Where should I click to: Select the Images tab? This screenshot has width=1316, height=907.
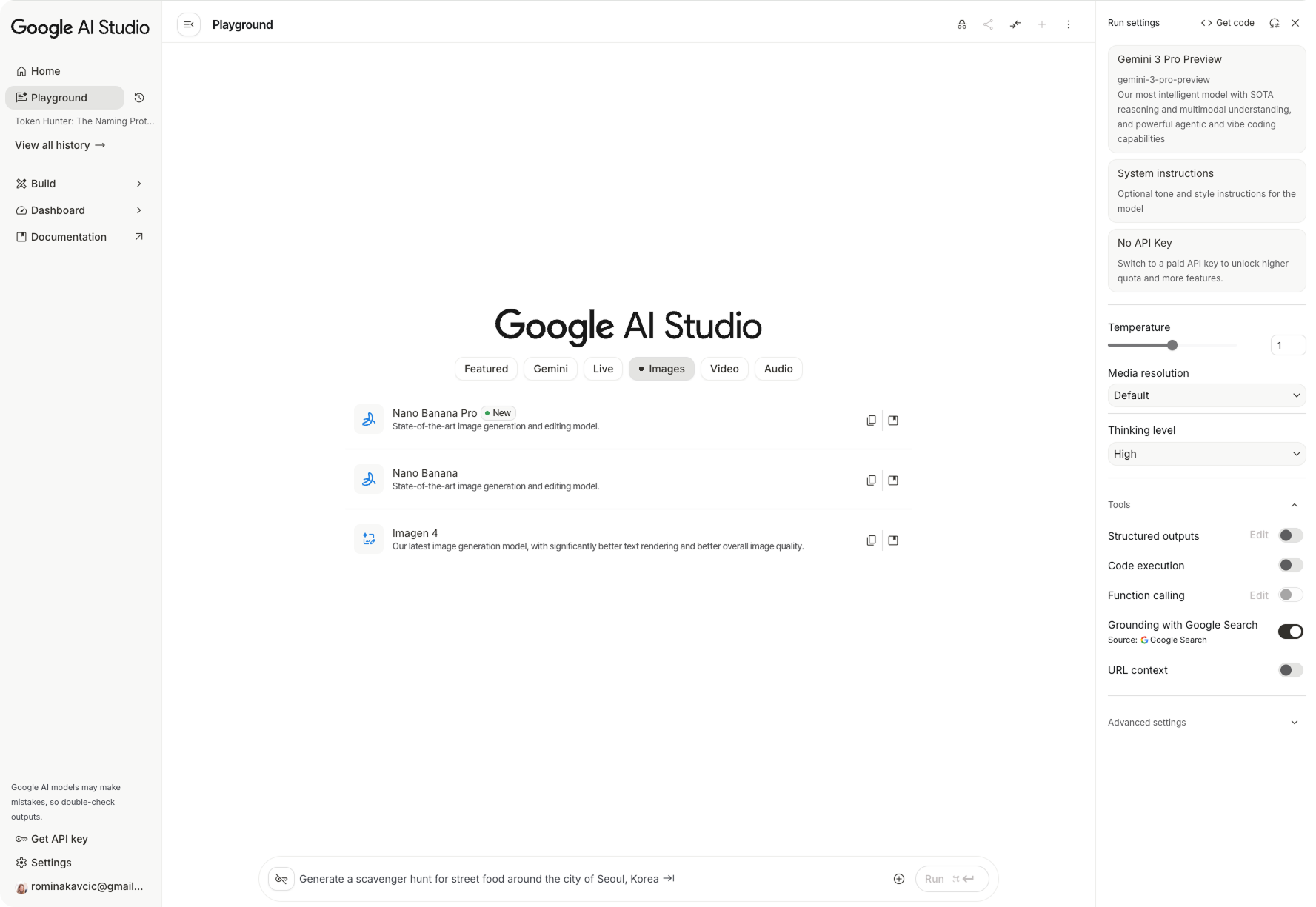[x=661, y=369]
